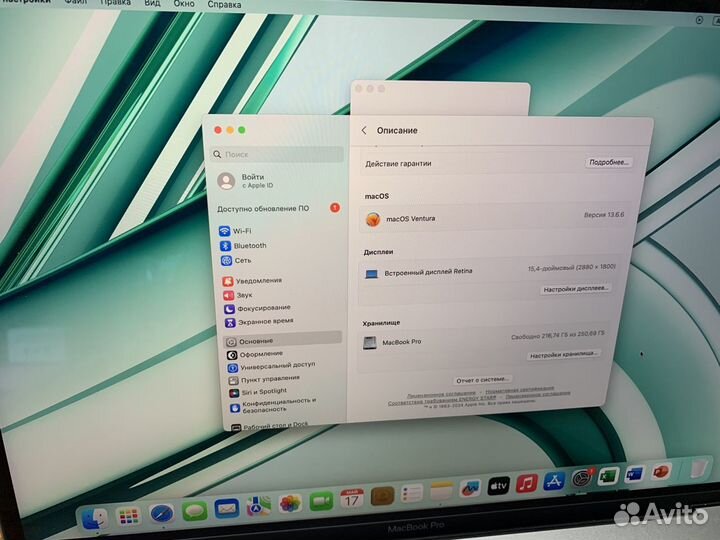Open the Правка menu
The image size is (720, 540).
click(115, 3)
